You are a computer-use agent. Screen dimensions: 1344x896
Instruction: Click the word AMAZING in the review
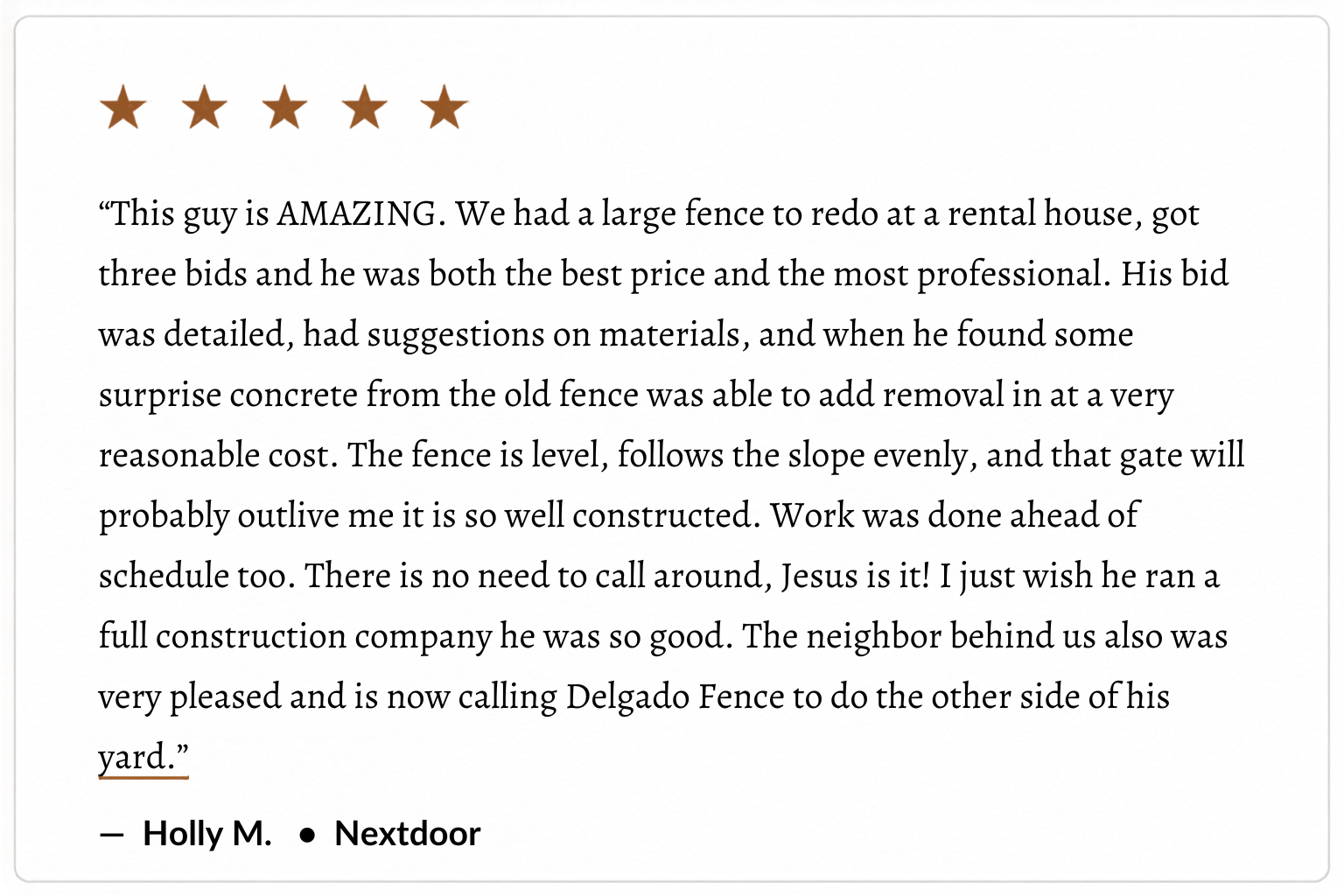point(356,213)
